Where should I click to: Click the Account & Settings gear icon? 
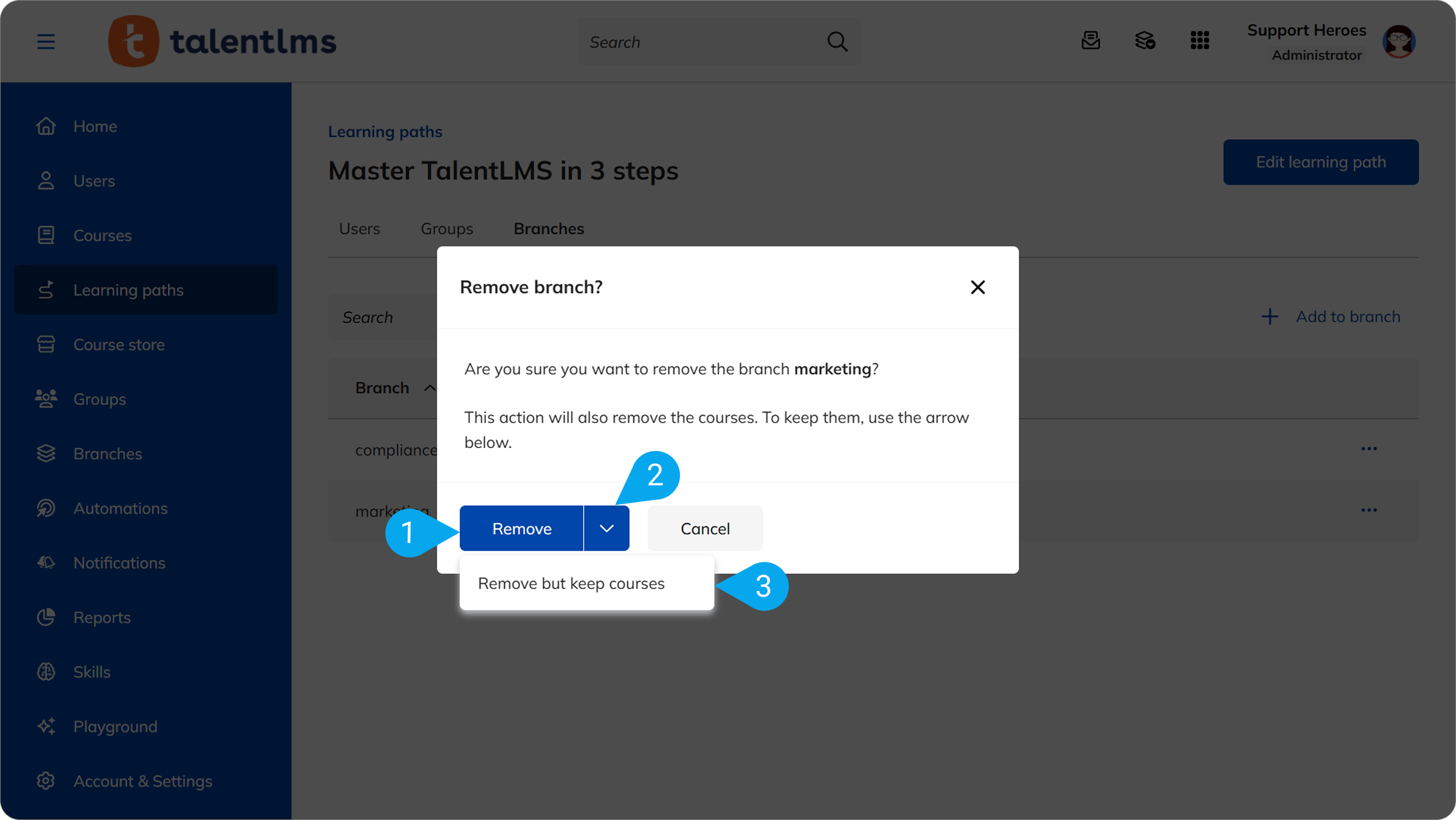click(x=46, y=781)
